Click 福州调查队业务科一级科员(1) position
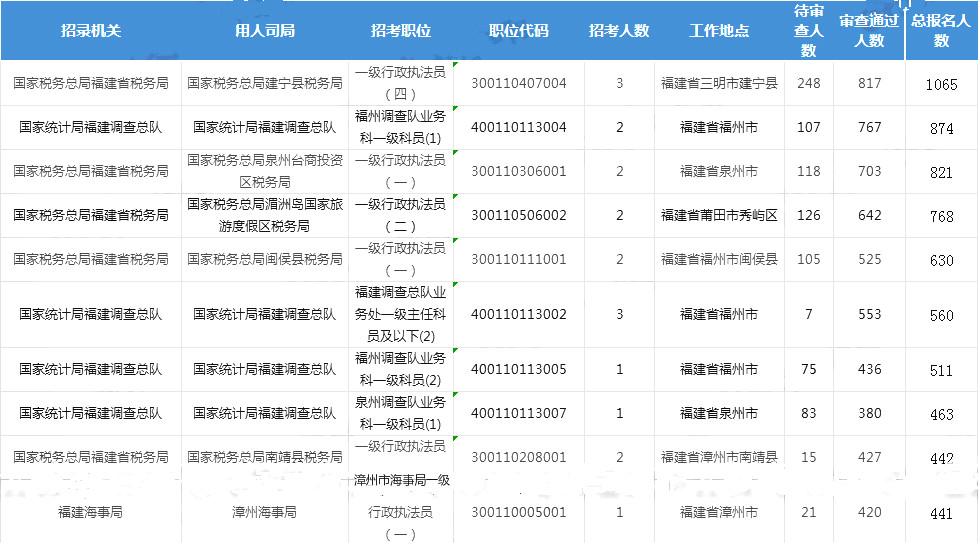 coord(400,127)
